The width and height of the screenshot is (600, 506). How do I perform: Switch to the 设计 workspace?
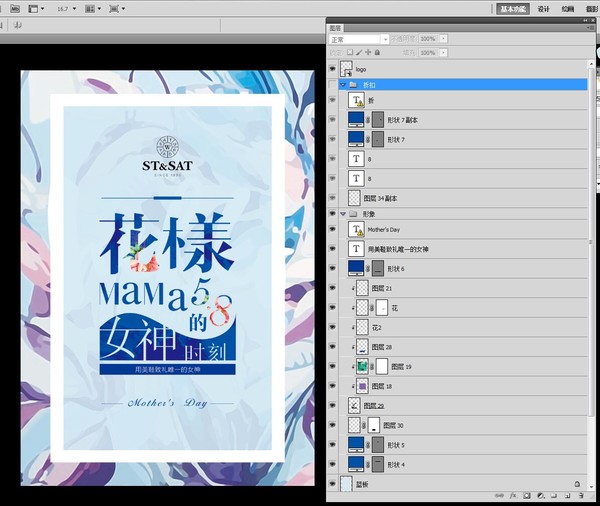tap(543, 9)
